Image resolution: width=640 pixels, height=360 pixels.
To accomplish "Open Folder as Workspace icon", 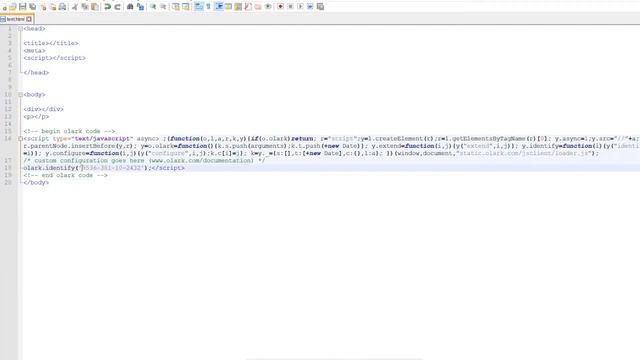I will (258, 7).
